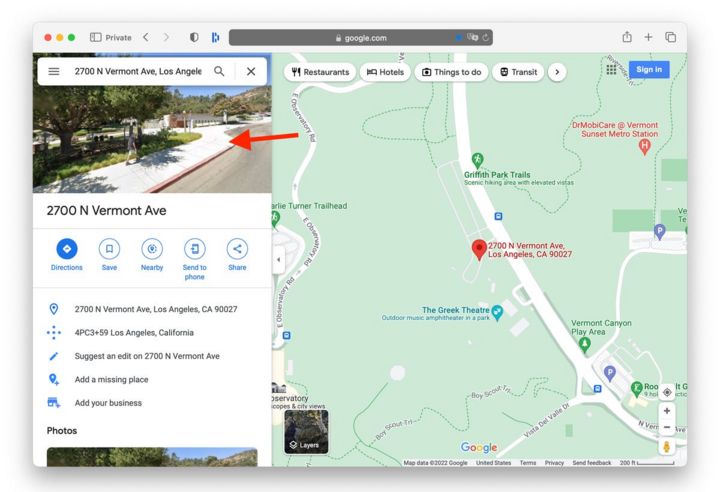
Task: Open a new Safari tab
Action: (x=648, y=37)
